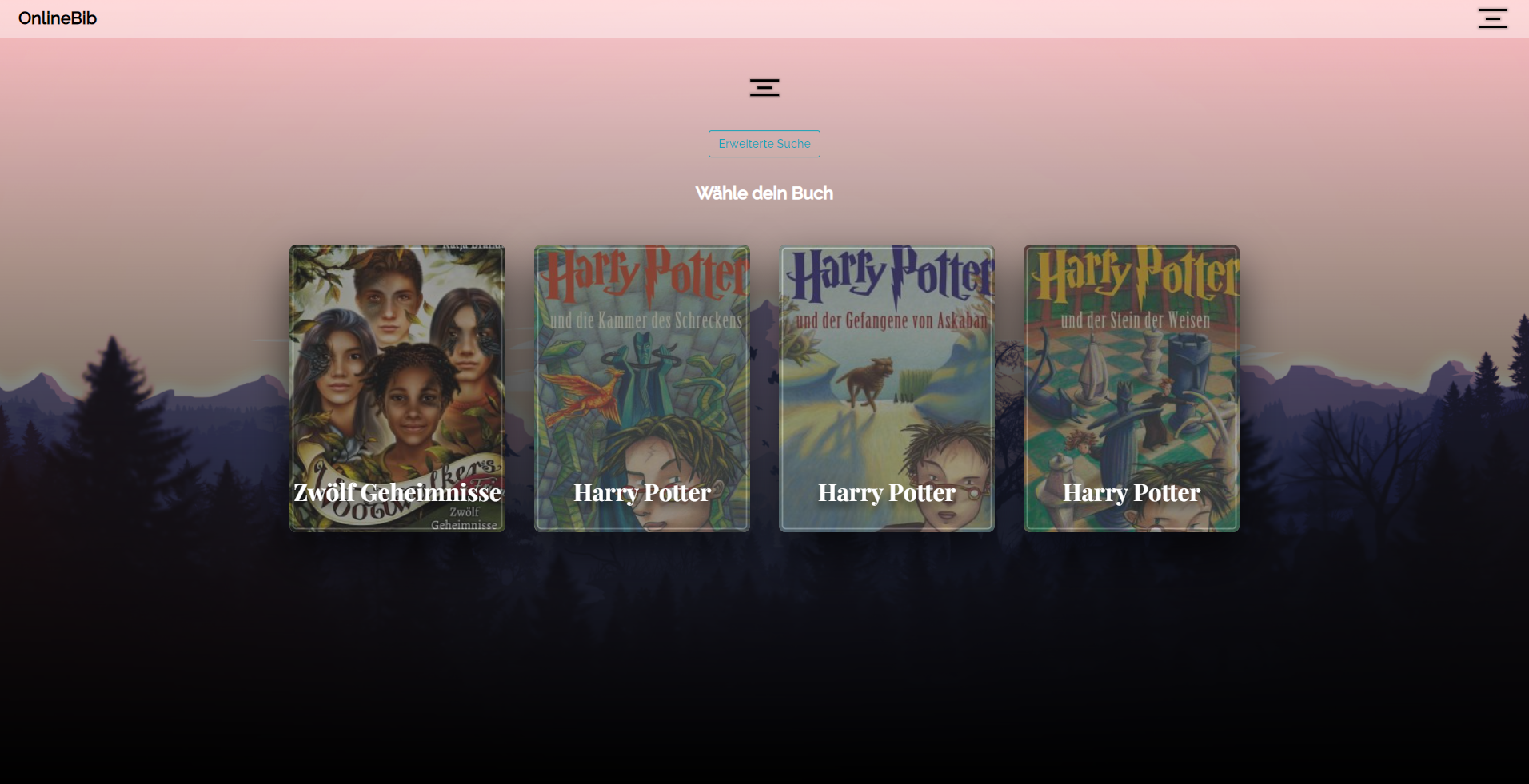Go to OnlineBib home logo
Viewport: 1529px width, 784px height.
tap(58, 18)
